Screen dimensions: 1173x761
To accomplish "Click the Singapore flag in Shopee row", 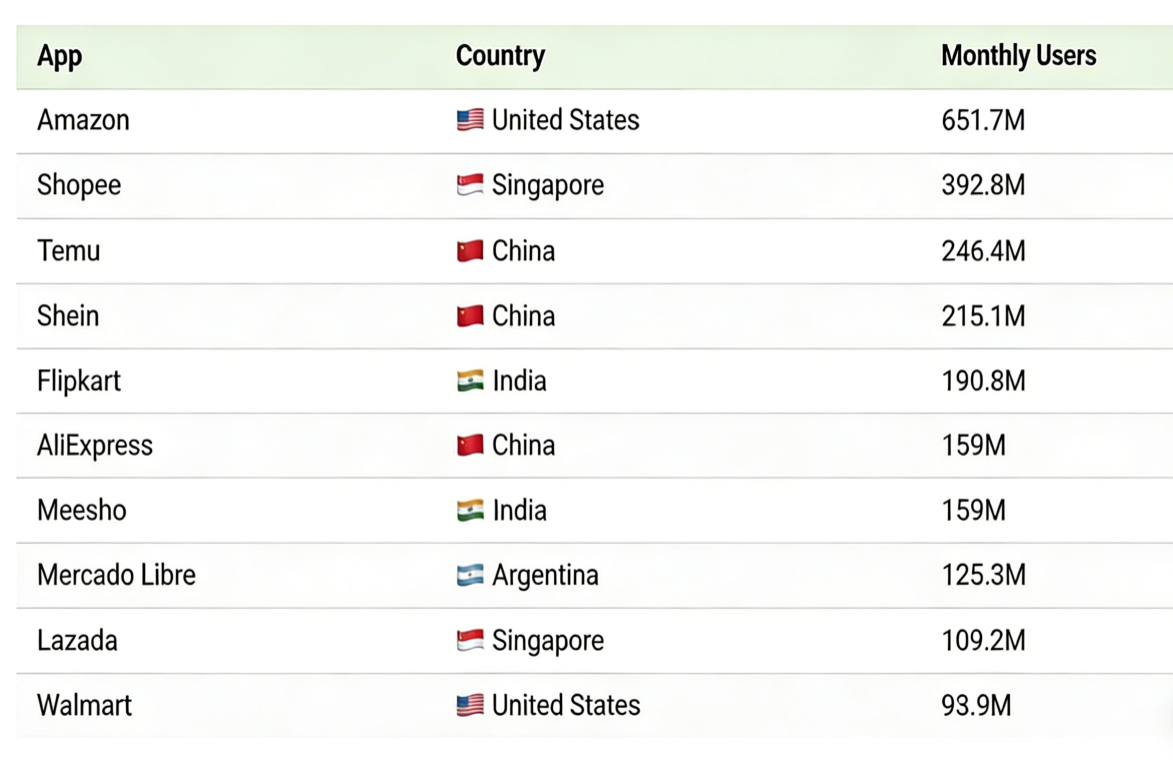I will pyautogui.click(x=470, y=185).
